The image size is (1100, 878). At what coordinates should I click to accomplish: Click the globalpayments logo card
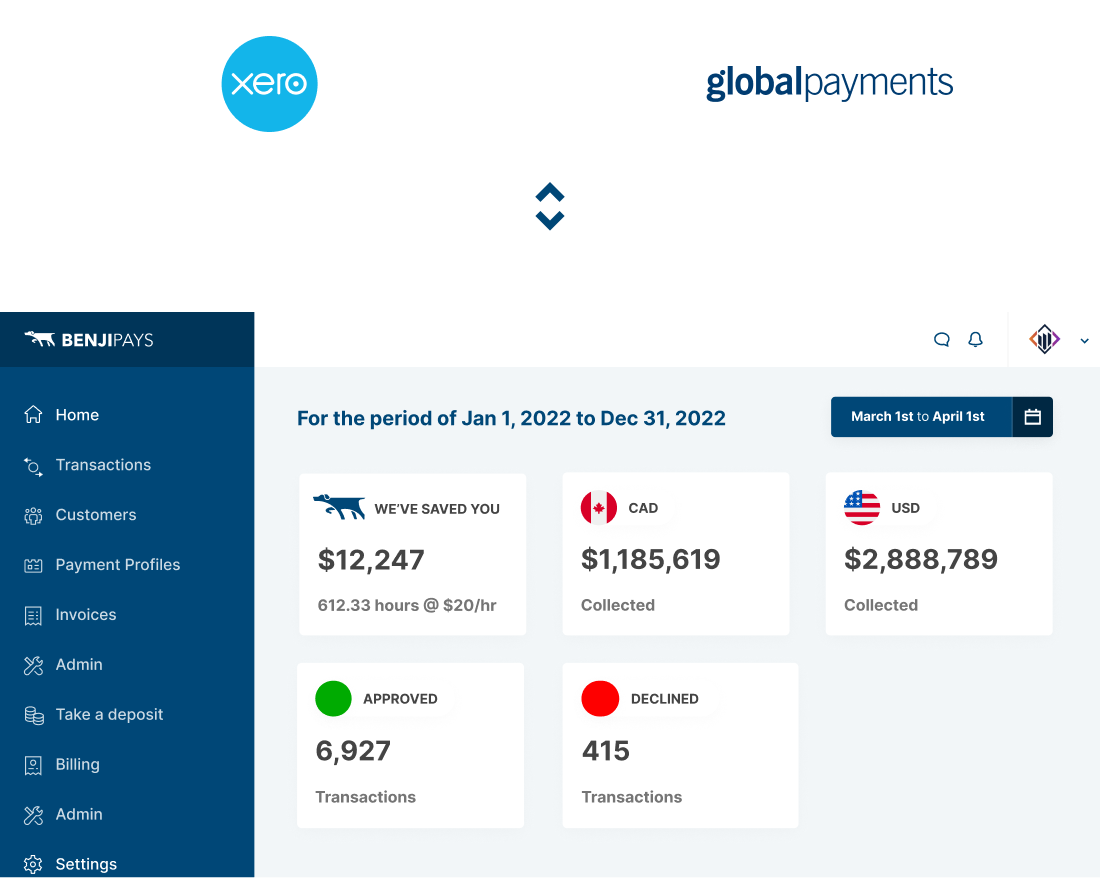(829, 84)
